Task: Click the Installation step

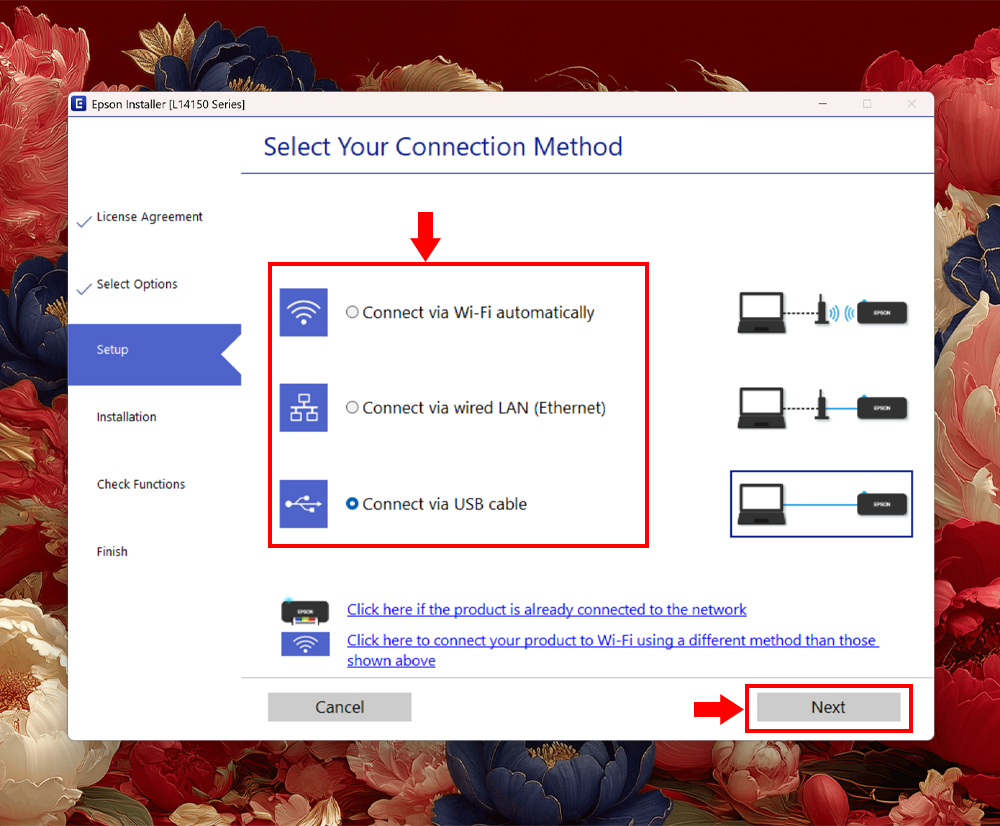Action: (126, 417)
